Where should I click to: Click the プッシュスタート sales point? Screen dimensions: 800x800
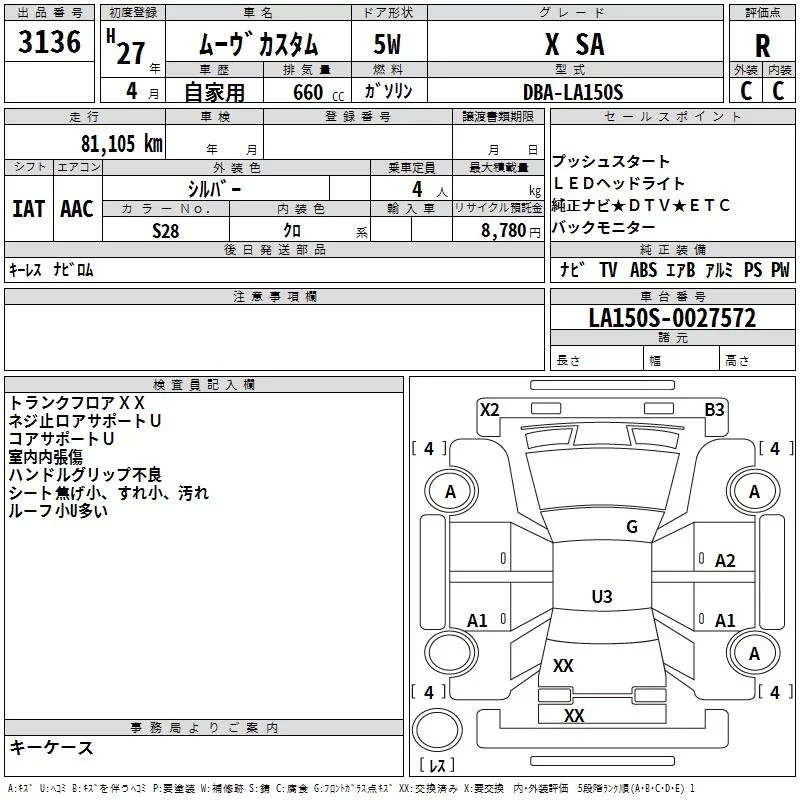click(x=611, y=162)
